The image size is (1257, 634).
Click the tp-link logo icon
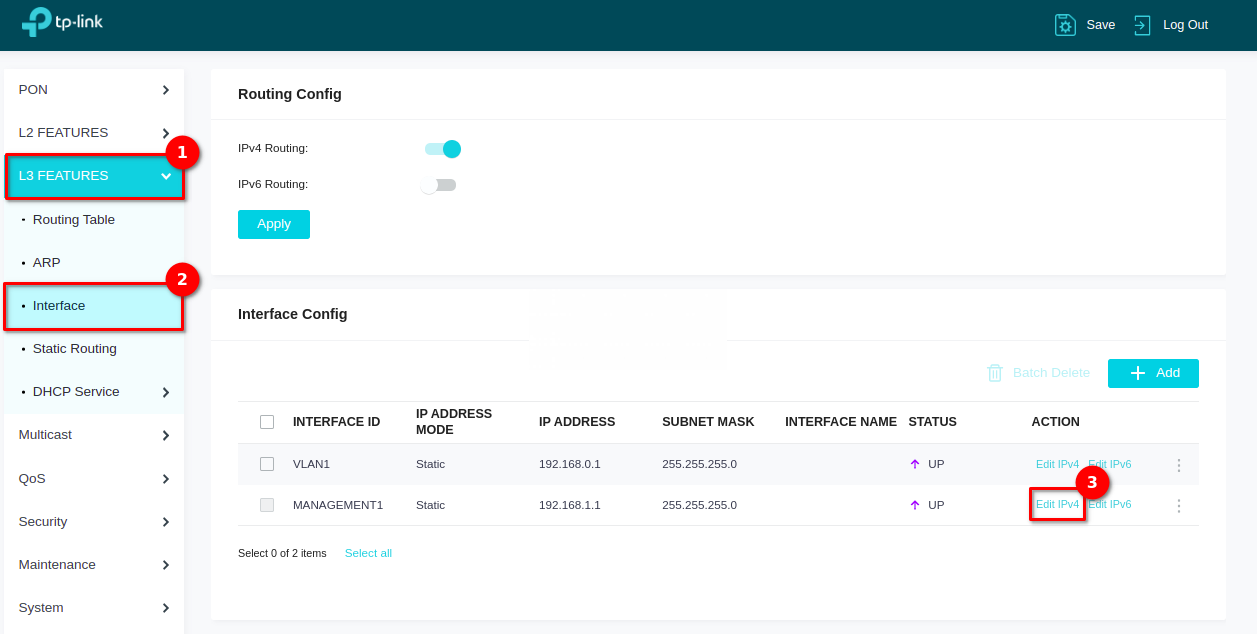(x=37, y=22)
